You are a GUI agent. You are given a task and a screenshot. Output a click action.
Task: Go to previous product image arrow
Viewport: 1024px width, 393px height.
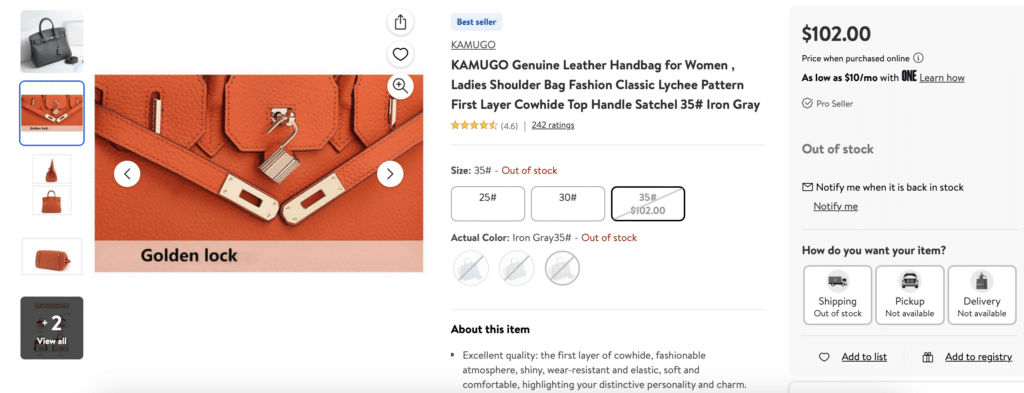pos(127,174)
